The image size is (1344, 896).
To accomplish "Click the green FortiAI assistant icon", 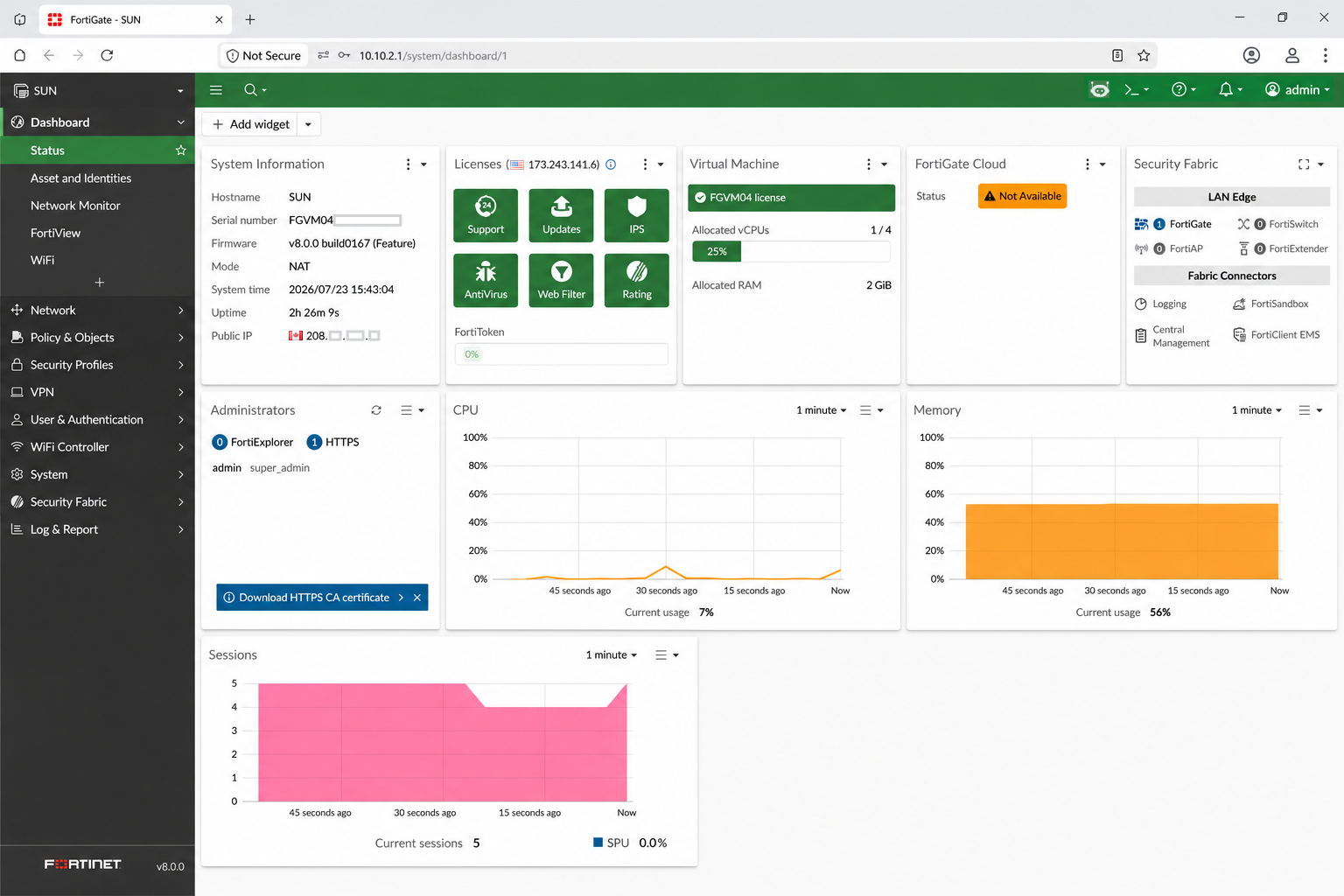I will point(1100,90).
